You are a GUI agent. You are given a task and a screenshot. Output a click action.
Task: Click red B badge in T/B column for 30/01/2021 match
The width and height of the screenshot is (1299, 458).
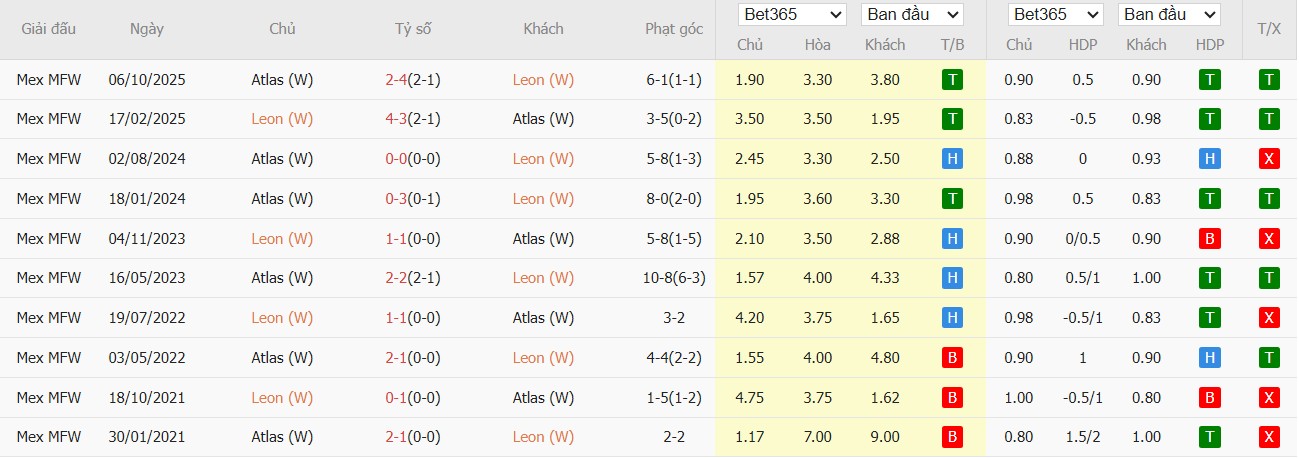click(952, 437)
